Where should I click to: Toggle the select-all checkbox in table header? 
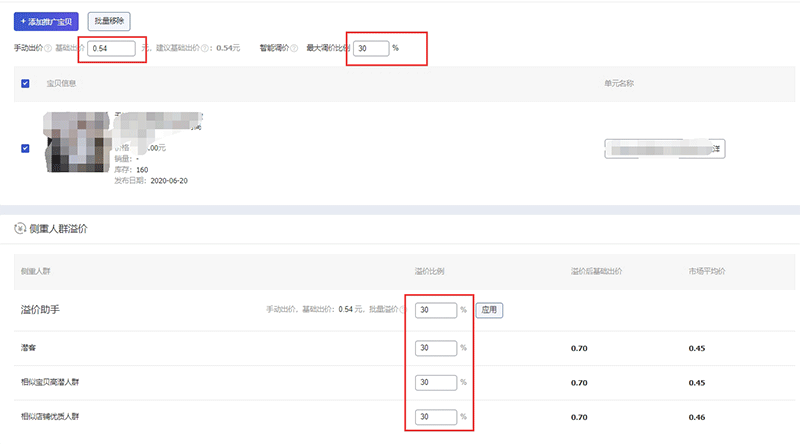[x=25, y=83]
